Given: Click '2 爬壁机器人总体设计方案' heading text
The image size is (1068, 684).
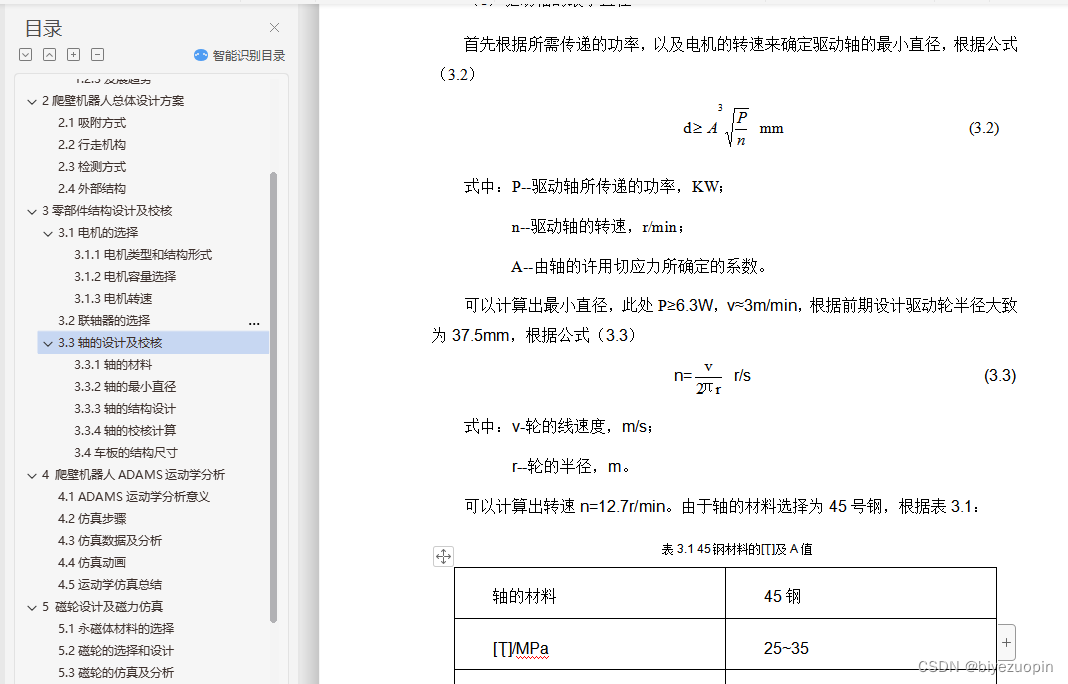Looking at the screenshot, I should 113,101.
